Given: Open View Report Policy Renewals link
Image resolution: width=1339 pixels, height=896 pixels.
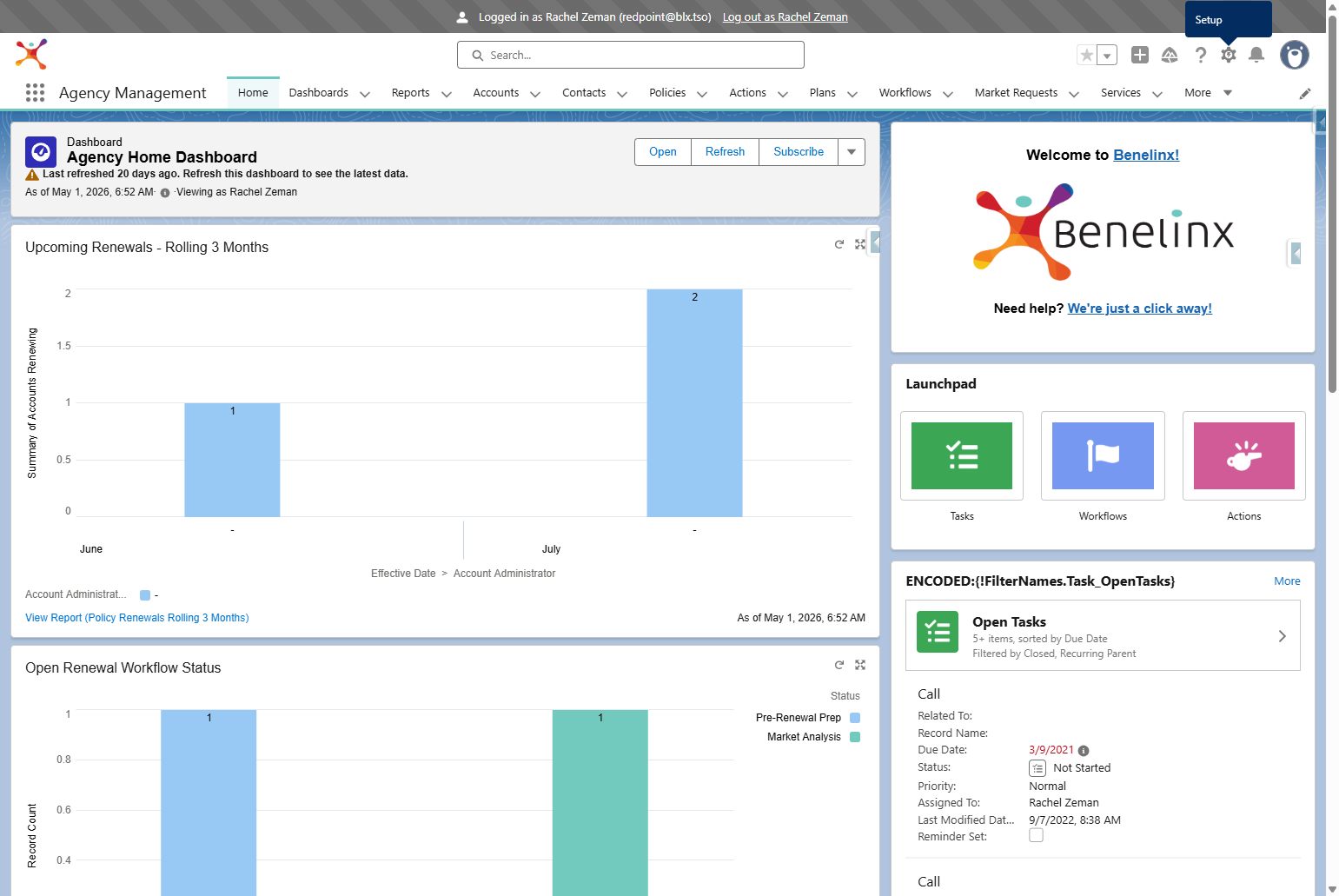Looking at the screenshot, I should pos(137,618).
